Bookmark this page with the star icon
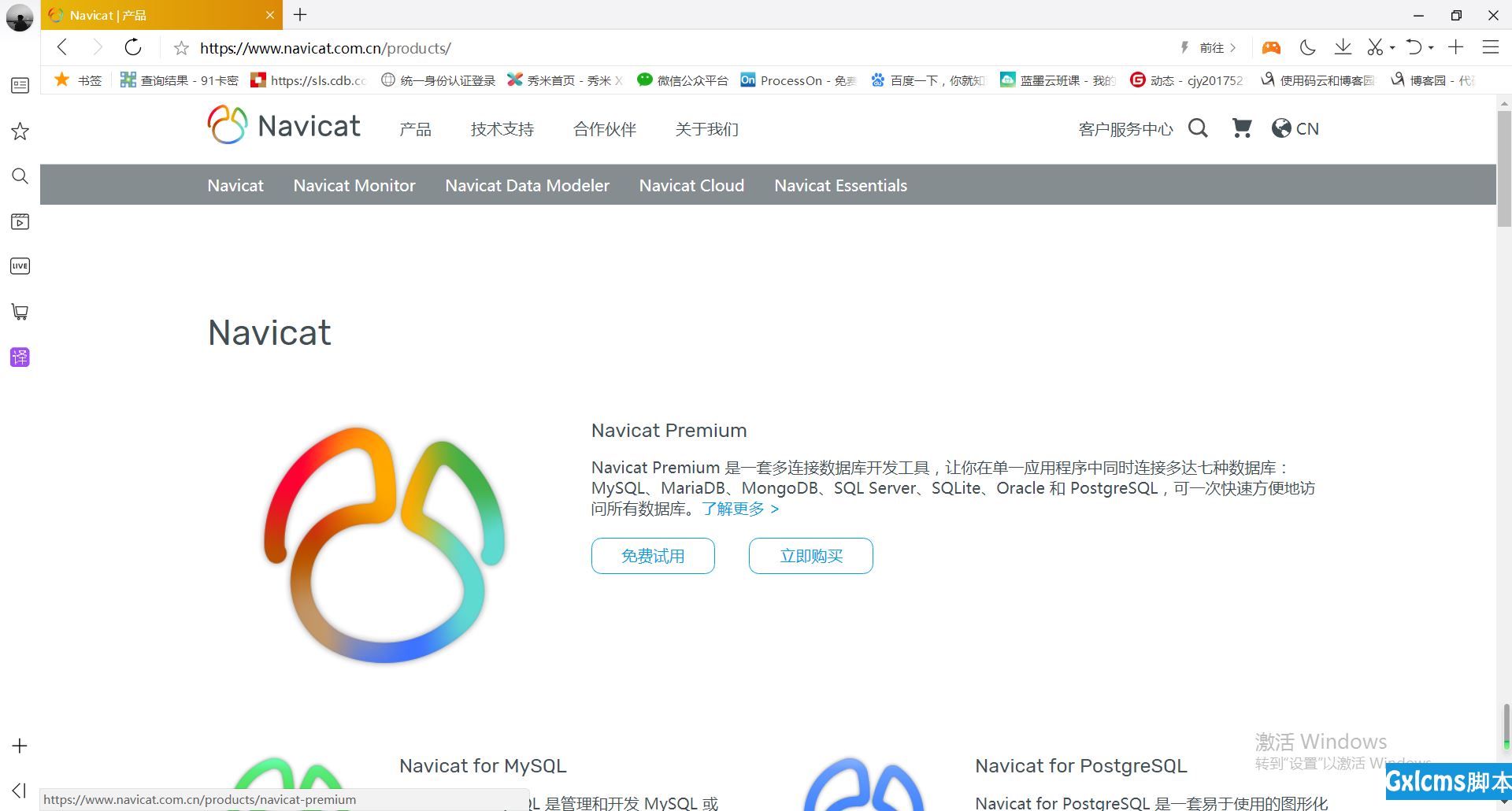 [x=181, y=48]
